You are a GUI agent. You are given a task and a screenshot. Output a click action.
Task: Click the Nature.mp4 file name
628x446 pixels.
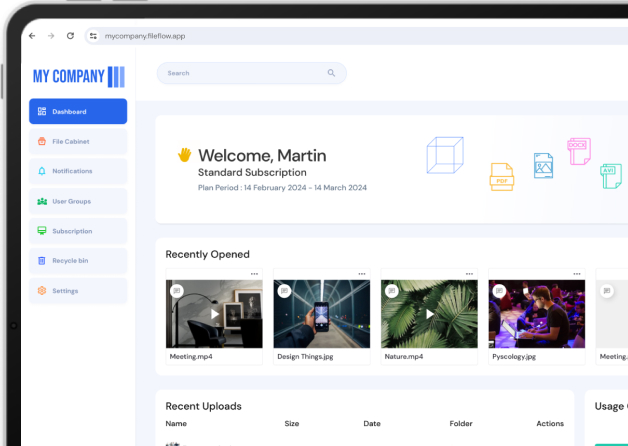pos(404,356)
